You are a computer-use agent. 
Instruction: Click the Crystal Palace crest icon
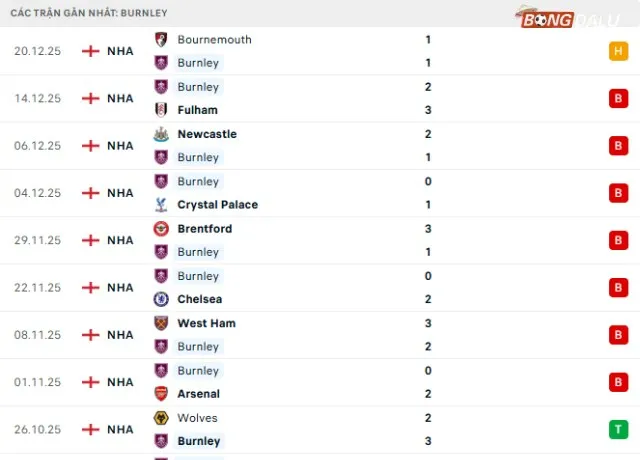point(160,205)
